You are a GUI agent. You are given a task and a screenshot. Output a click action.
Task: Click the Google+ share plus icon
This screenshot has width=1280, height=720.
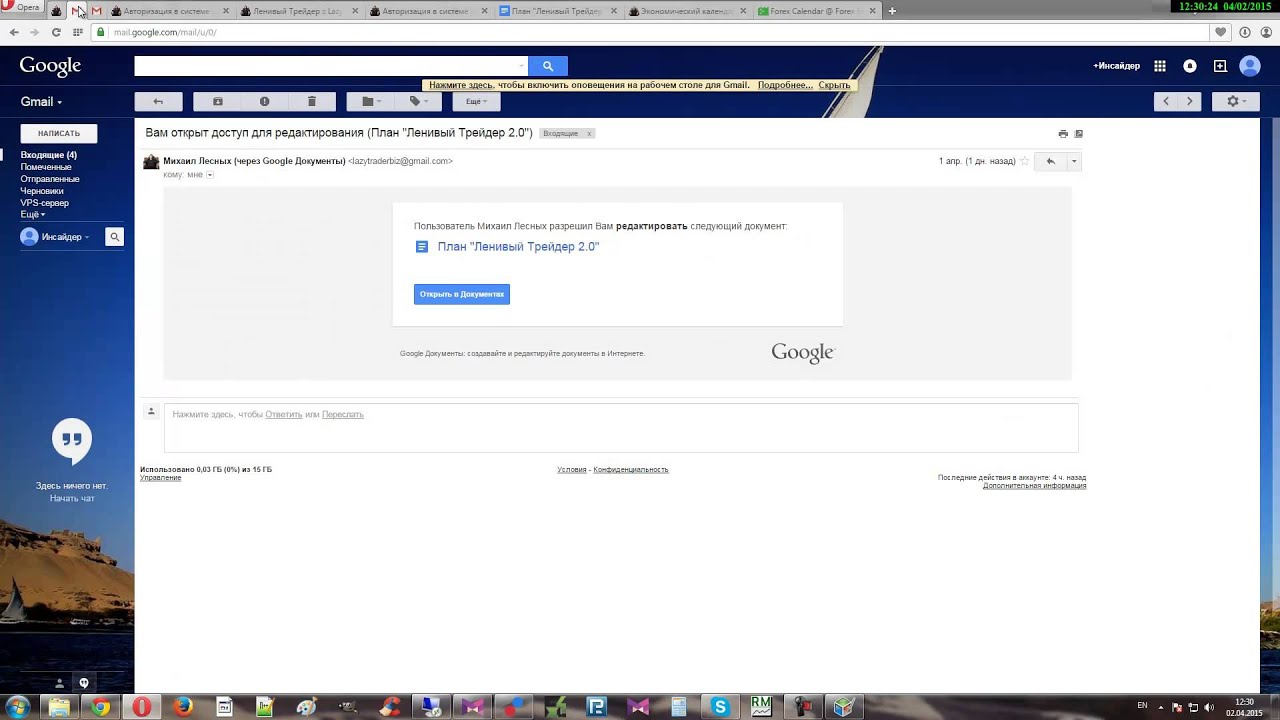(1220, 66)
